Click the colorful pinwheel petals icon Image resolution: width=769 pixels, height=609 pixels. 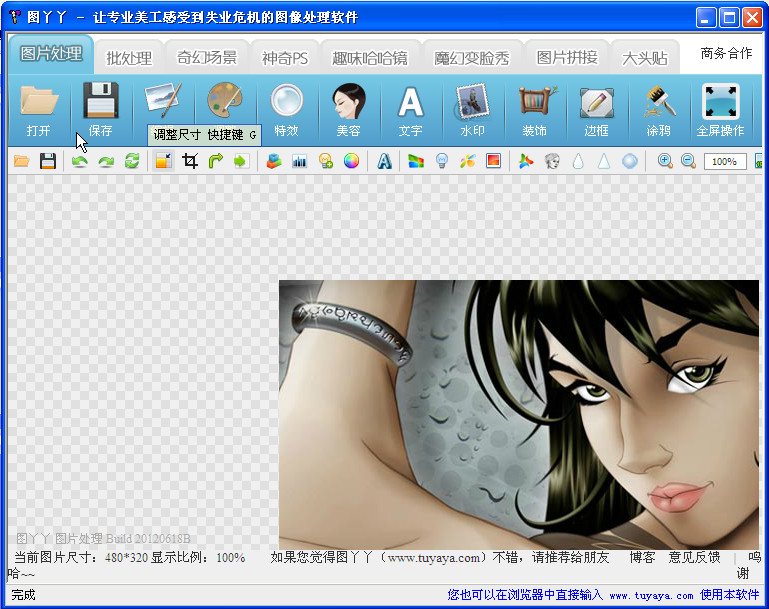[468, 161]
